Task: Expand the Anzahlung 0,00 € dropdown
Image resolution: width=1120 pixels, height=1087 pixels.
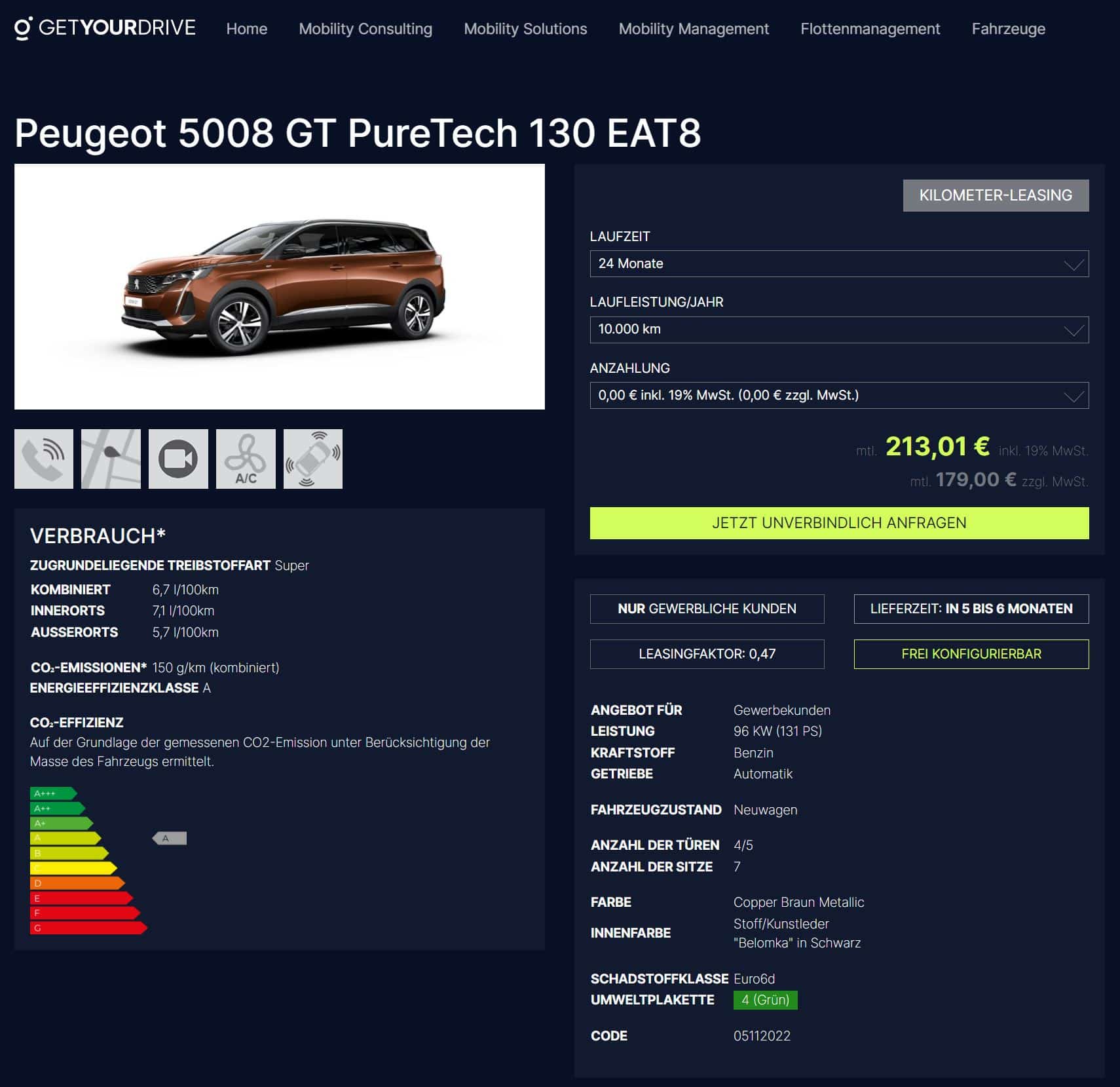Action: pyautogui.click(x=839, y=396)
